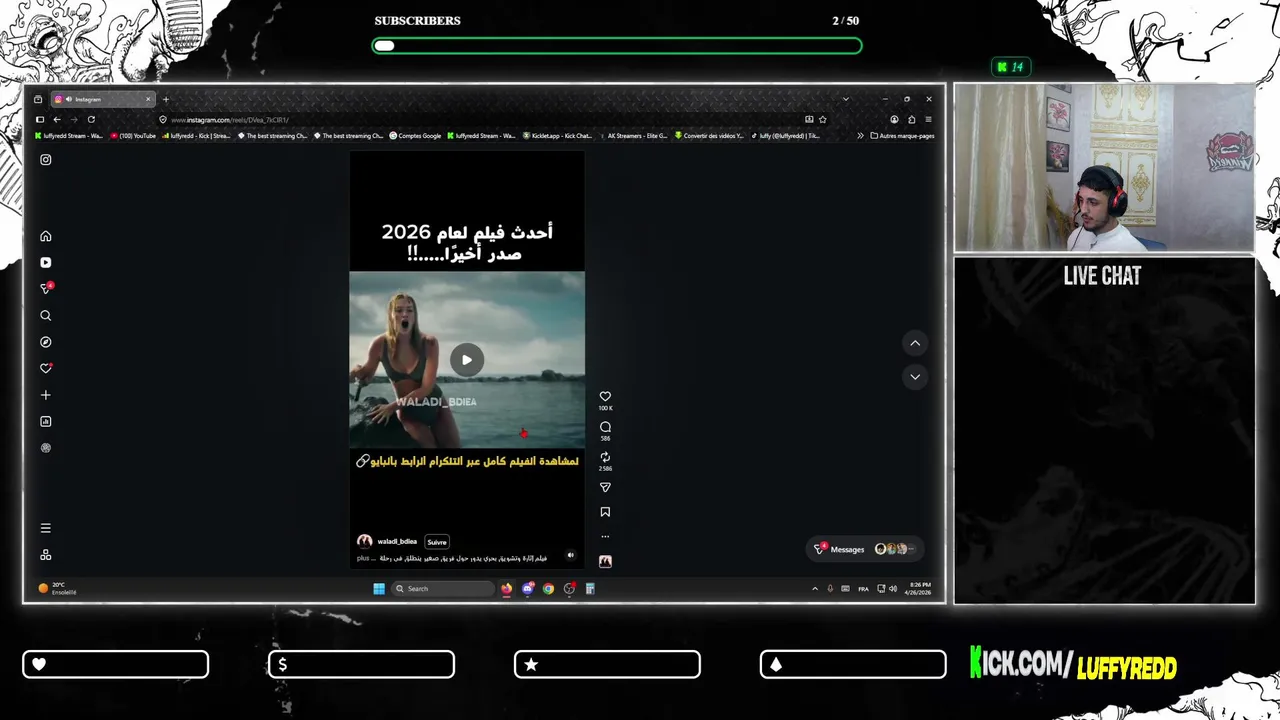Open the 20°C weather widget
Image resolution: width=1280 pixels, height=720 pixels.
[58, 588]
